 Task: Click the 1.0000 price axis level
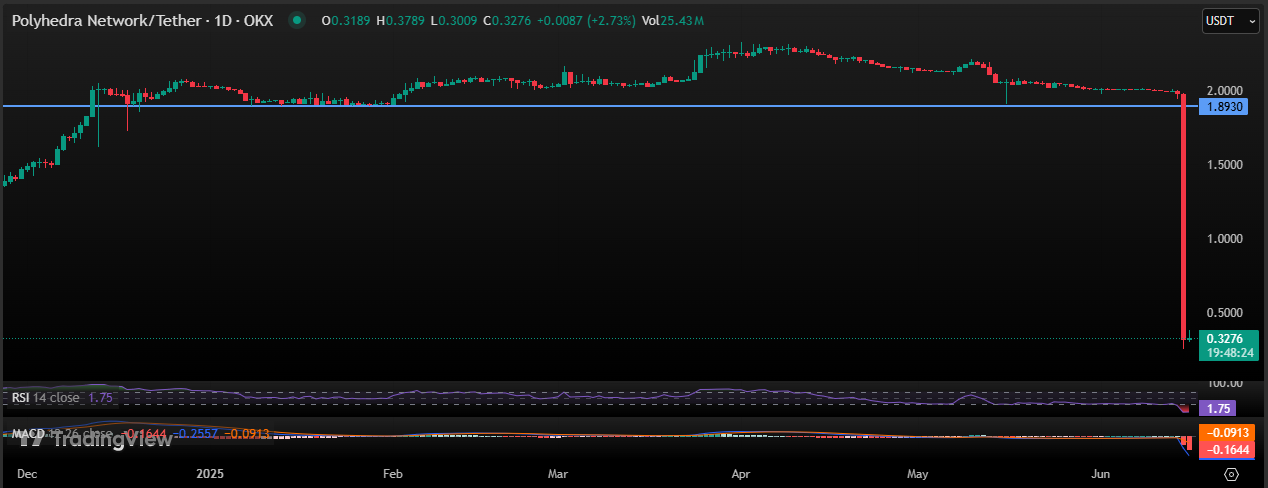tap(1225, 238)
